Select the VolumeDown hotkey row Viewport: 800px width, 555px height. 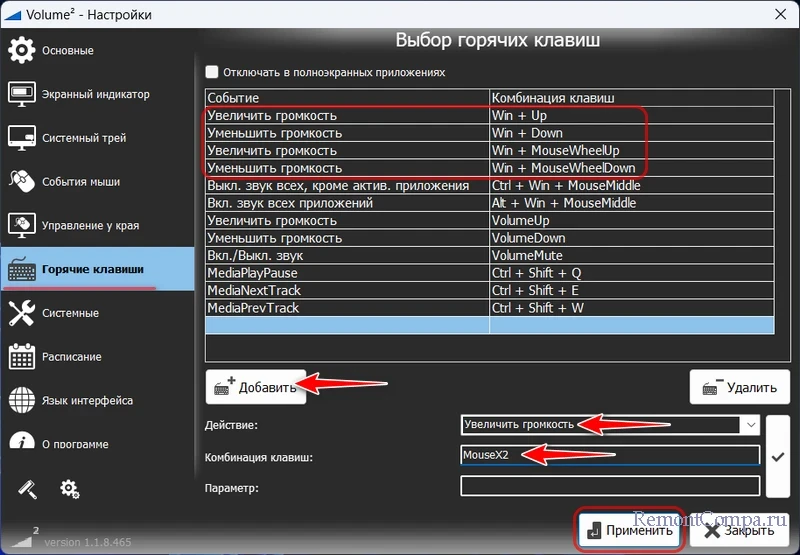(490, 238)
